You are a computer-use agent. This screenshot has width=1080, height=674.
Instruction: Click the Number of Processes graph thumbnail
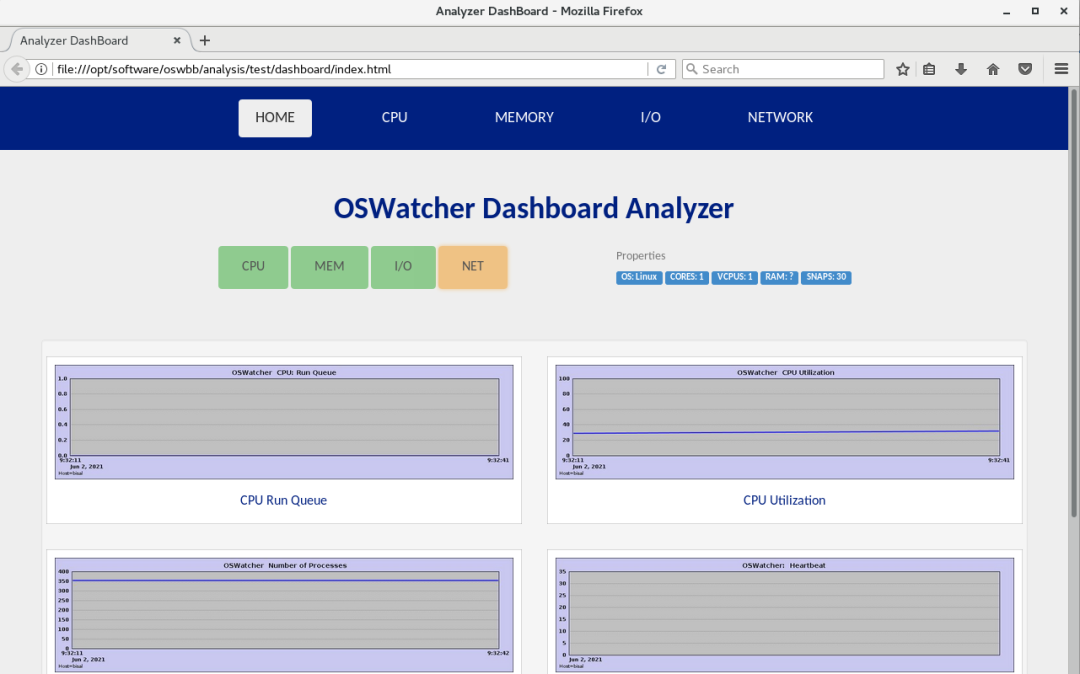point(284,615)
